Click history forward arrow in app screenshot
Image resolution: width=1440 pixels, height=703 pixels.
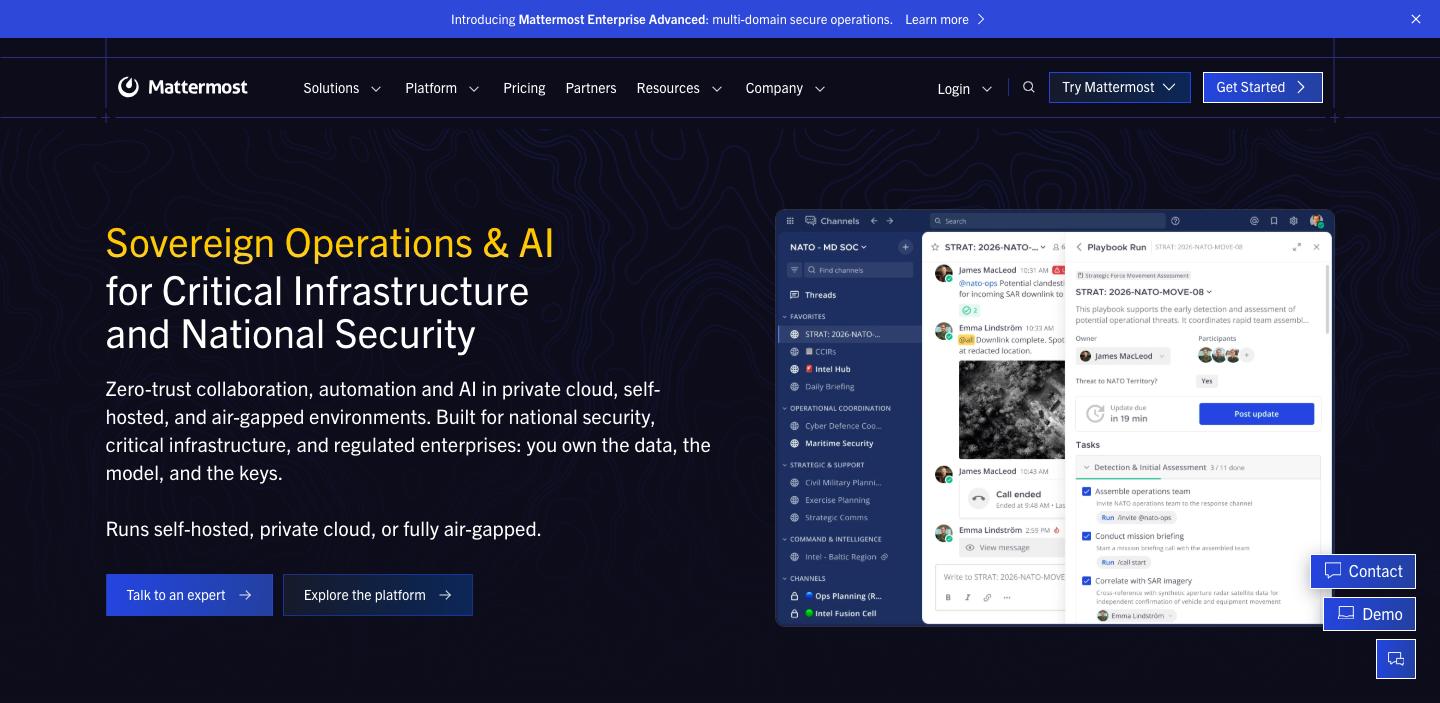[890, 221]
